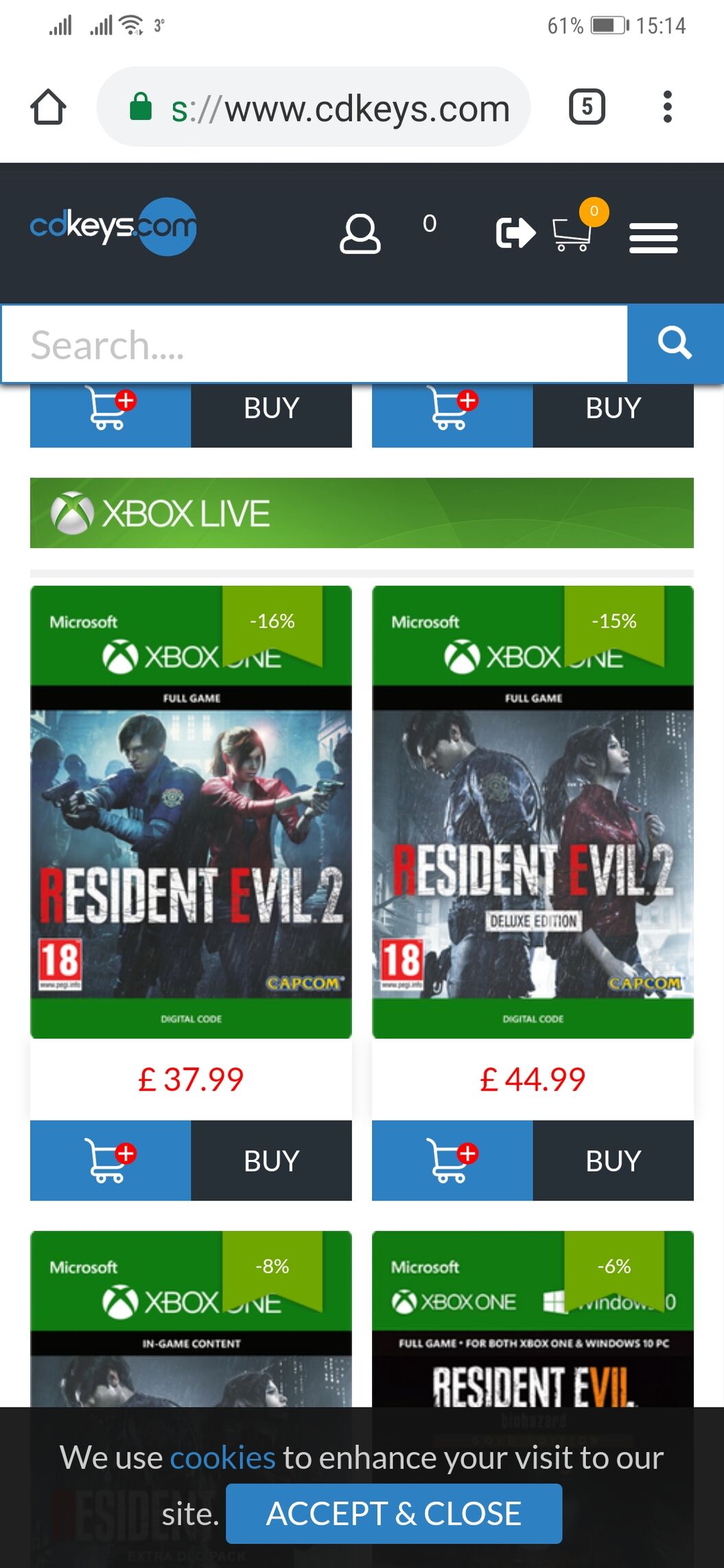This screenshot has height=1568, width=724.
Task: Add Resident Evil 2 Deluxe Edition to cart
Action: (452, 1161)
